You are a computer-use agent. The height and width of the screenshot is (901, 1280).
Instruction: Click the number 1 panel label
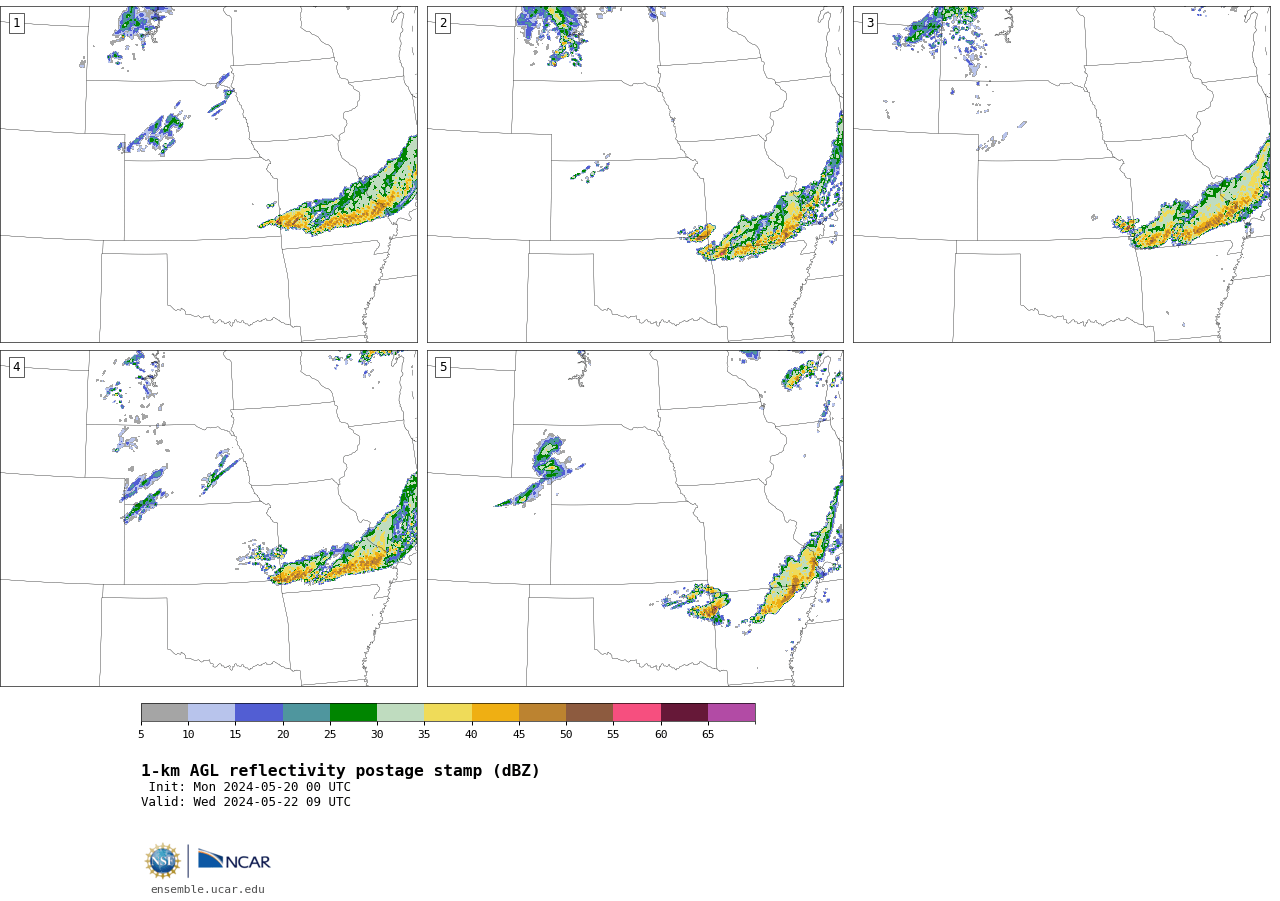pyautogui.click(x=16, y=23)
